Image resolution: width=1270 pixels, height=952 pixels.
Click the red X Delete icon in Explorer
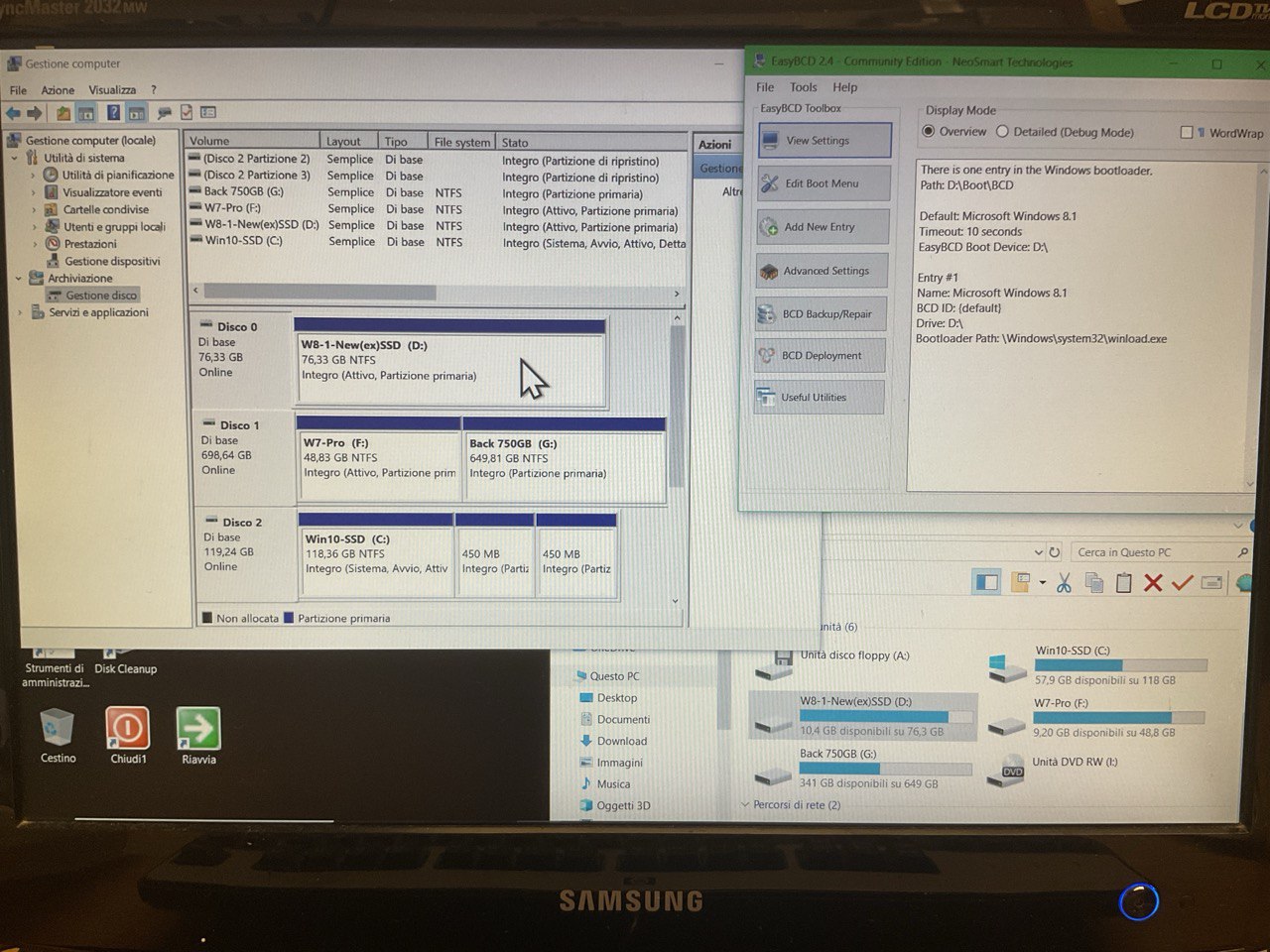pyautogui.click(x=1153, y=583)
